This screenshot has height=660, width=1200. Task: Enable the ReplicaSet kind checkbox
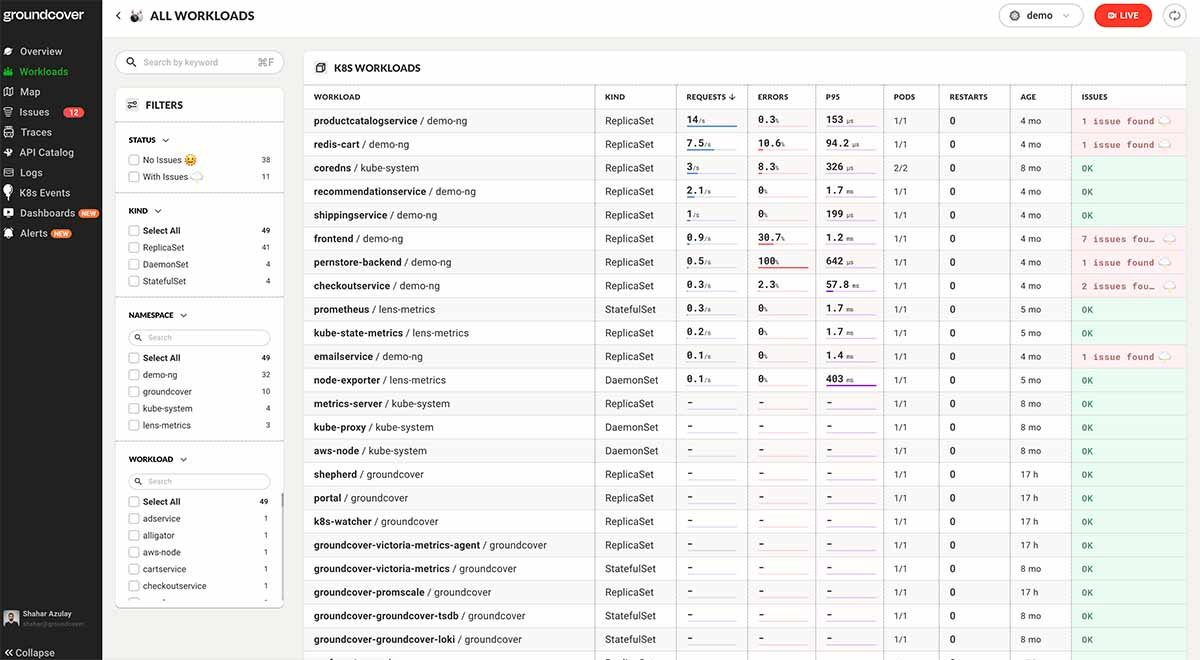(x=134, y=248)
